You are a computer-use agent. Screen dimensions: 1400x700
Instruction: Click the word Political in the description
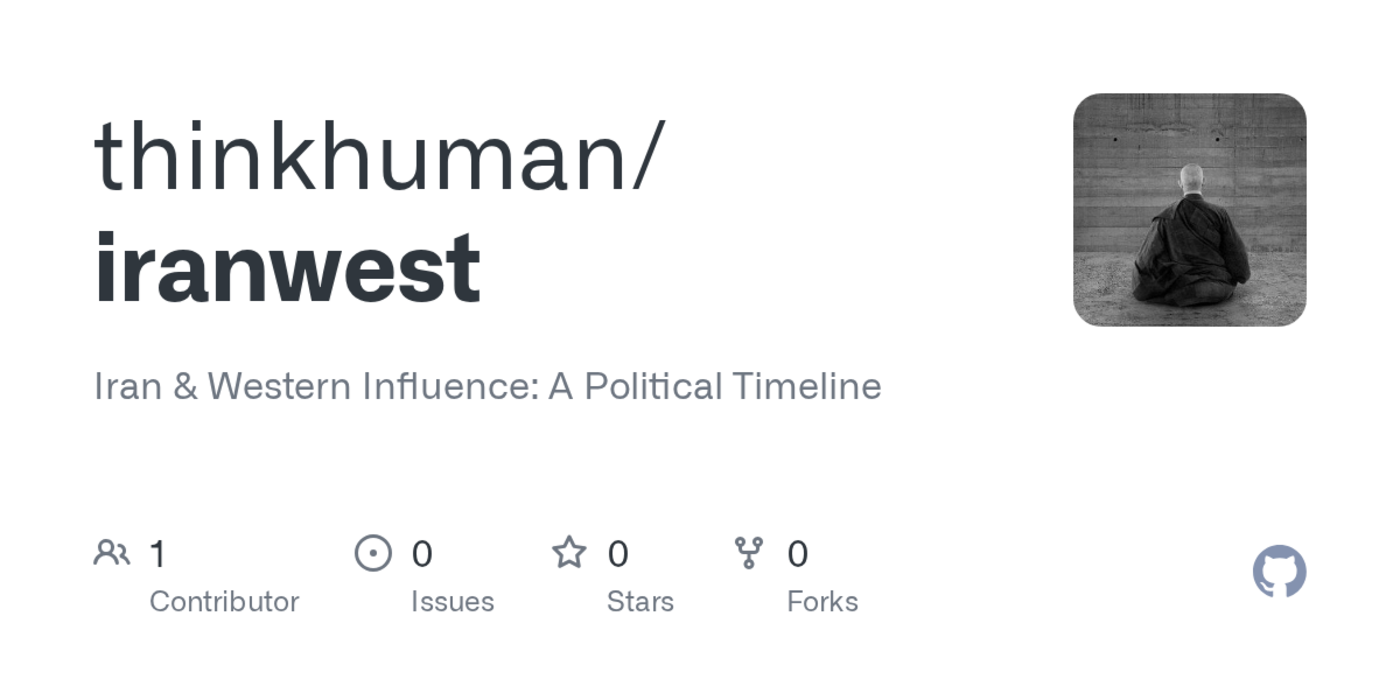coord(653,386)
